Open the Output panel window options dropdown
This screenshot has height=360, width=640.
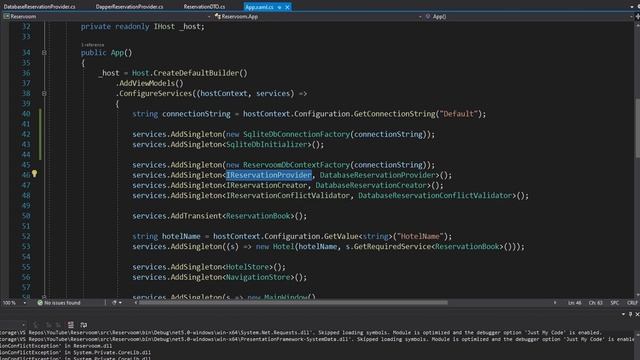point(623,314)
